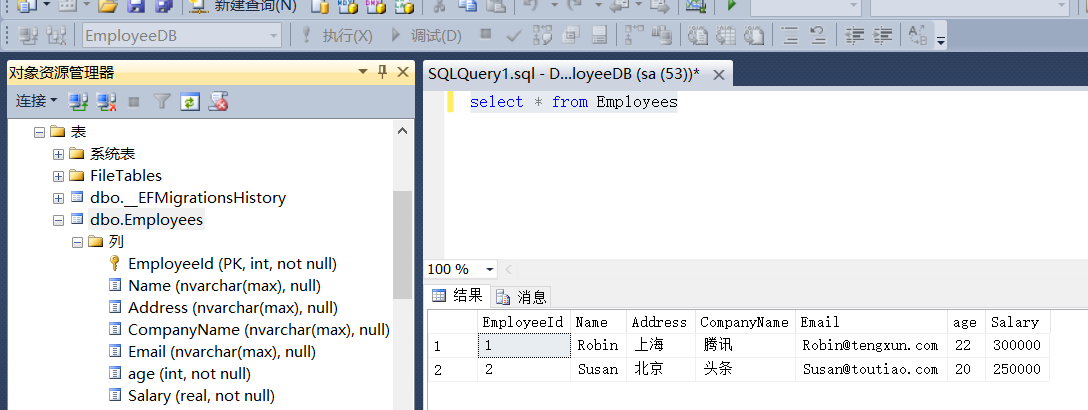The height and width of the screenshot is (410, 1088).
Task: Click the copy icon in top toolbar
Action: (467, 6)
